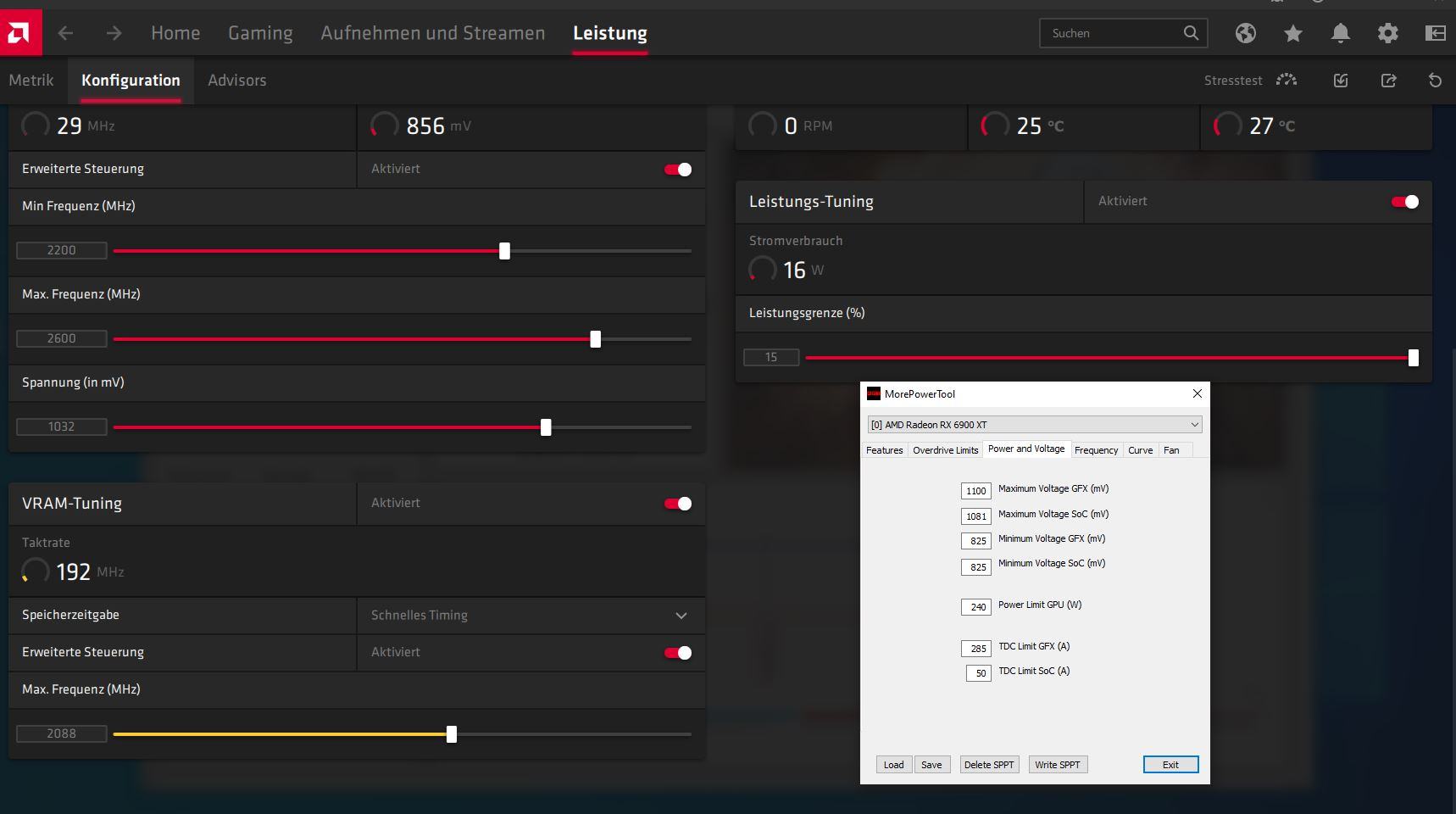Close the MorePowerTool window
Image resolution: width=1456 pixels, height=814 pixels.
1197,393
